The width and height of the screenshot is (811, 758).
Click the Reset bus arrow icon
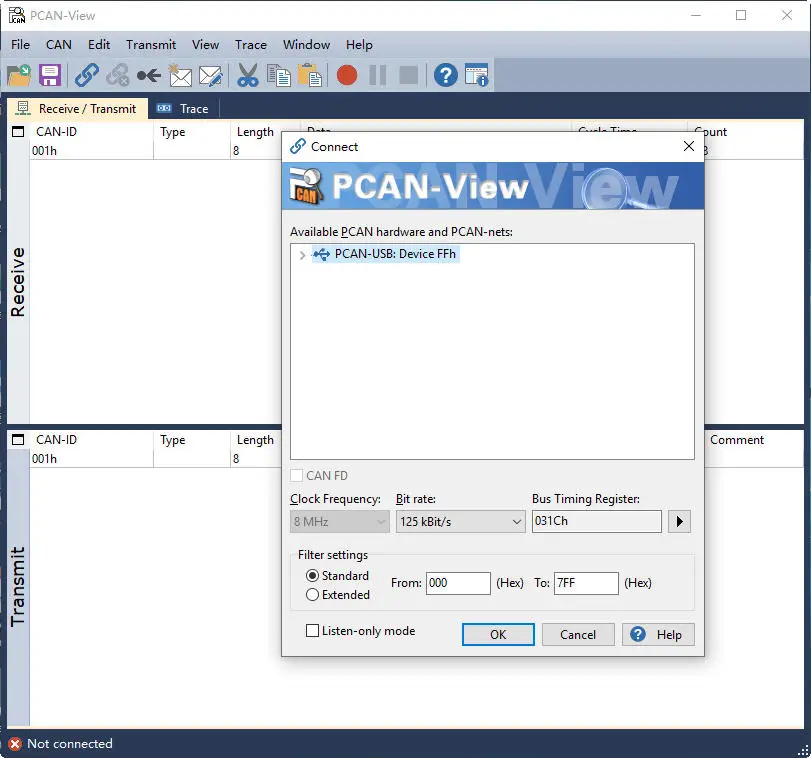pyautogui.click(x=149, y=76)
